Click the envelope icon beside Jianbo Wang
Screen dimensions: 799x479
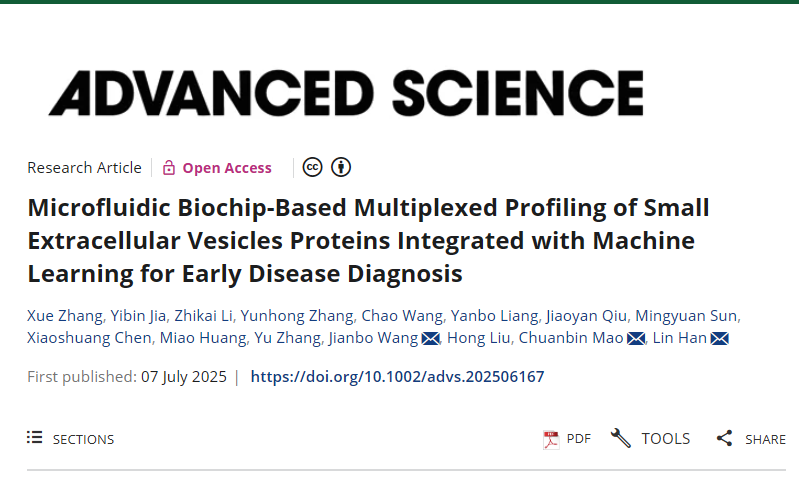tap(431, 338)
